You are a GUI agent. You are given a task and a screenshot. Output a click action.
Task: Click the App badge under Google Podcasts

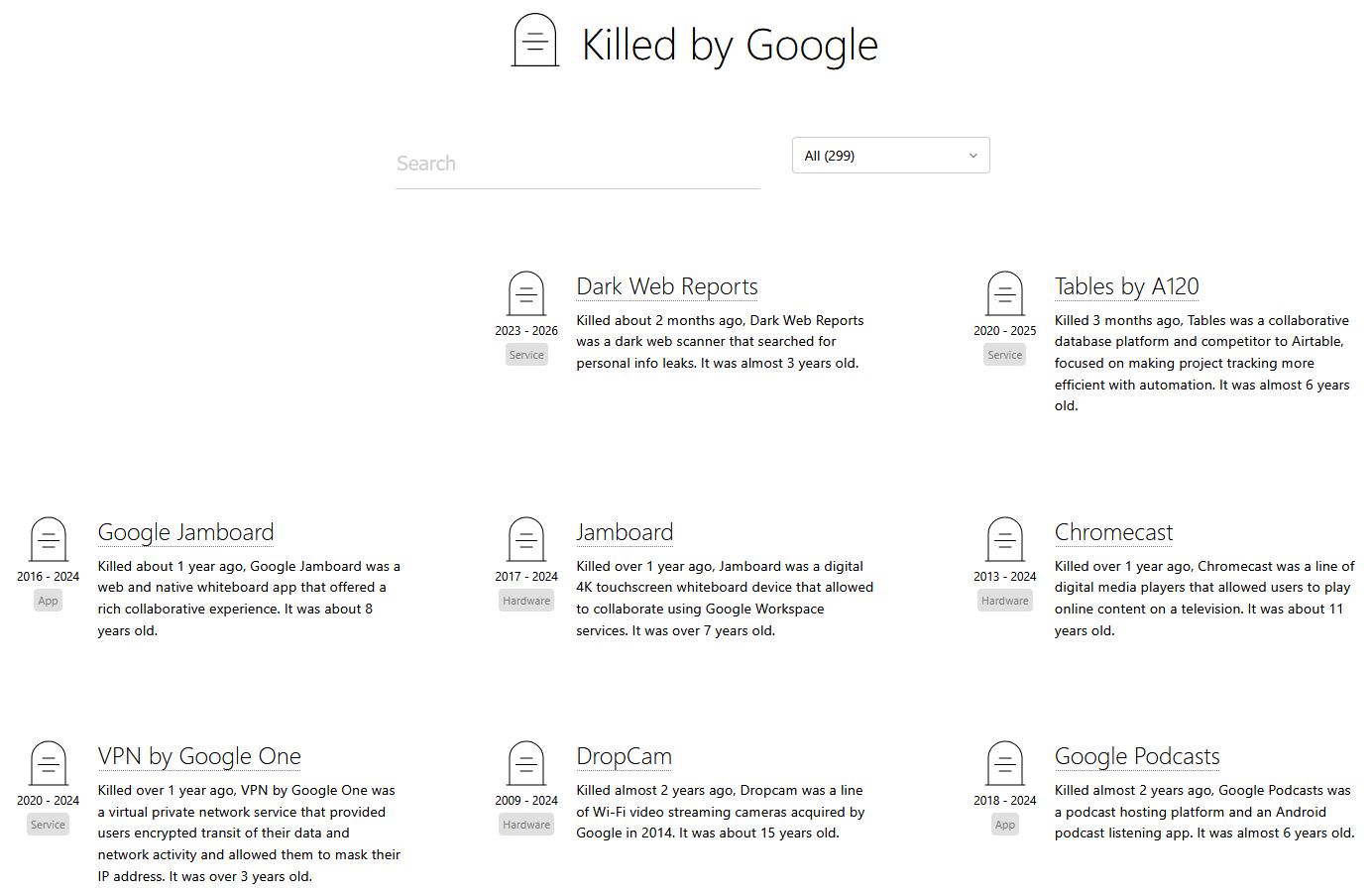point(1005,825)
